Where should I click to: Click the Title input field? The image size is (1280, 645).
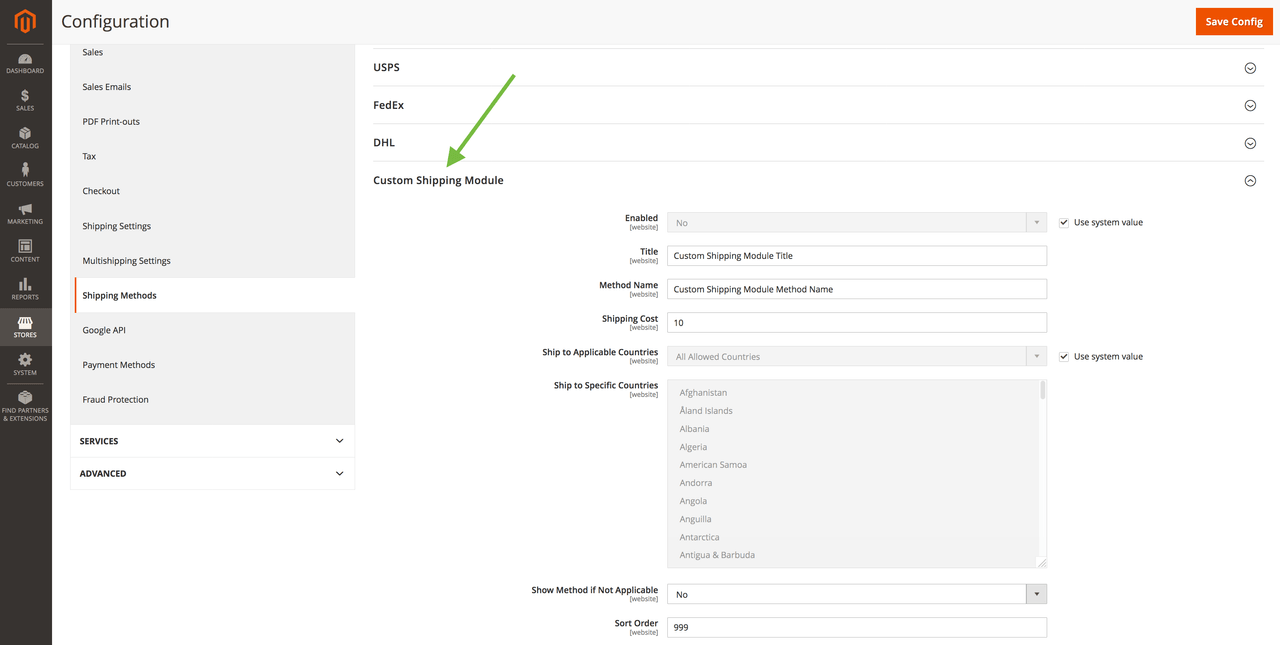tap(857, 255)
